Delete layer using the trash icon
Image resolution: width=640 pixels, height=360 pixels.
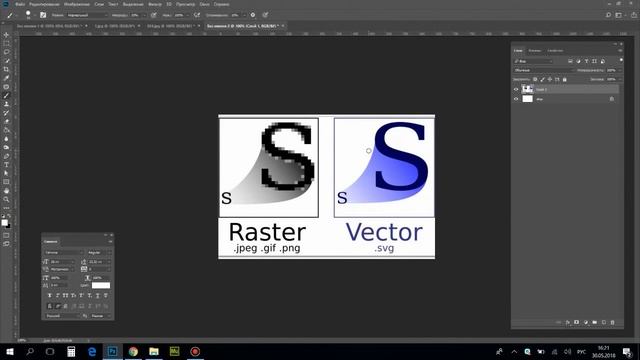click(x=612, y=322)
